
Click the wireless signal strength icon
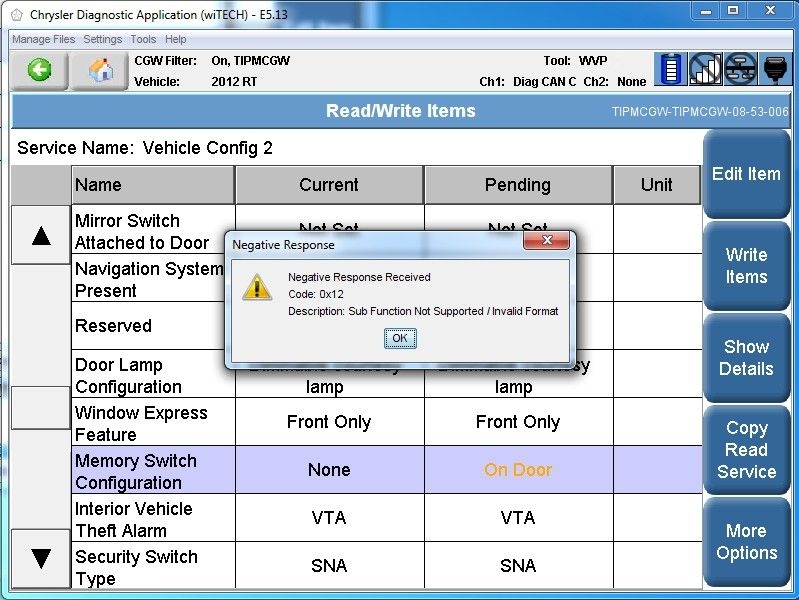(705, 68)
